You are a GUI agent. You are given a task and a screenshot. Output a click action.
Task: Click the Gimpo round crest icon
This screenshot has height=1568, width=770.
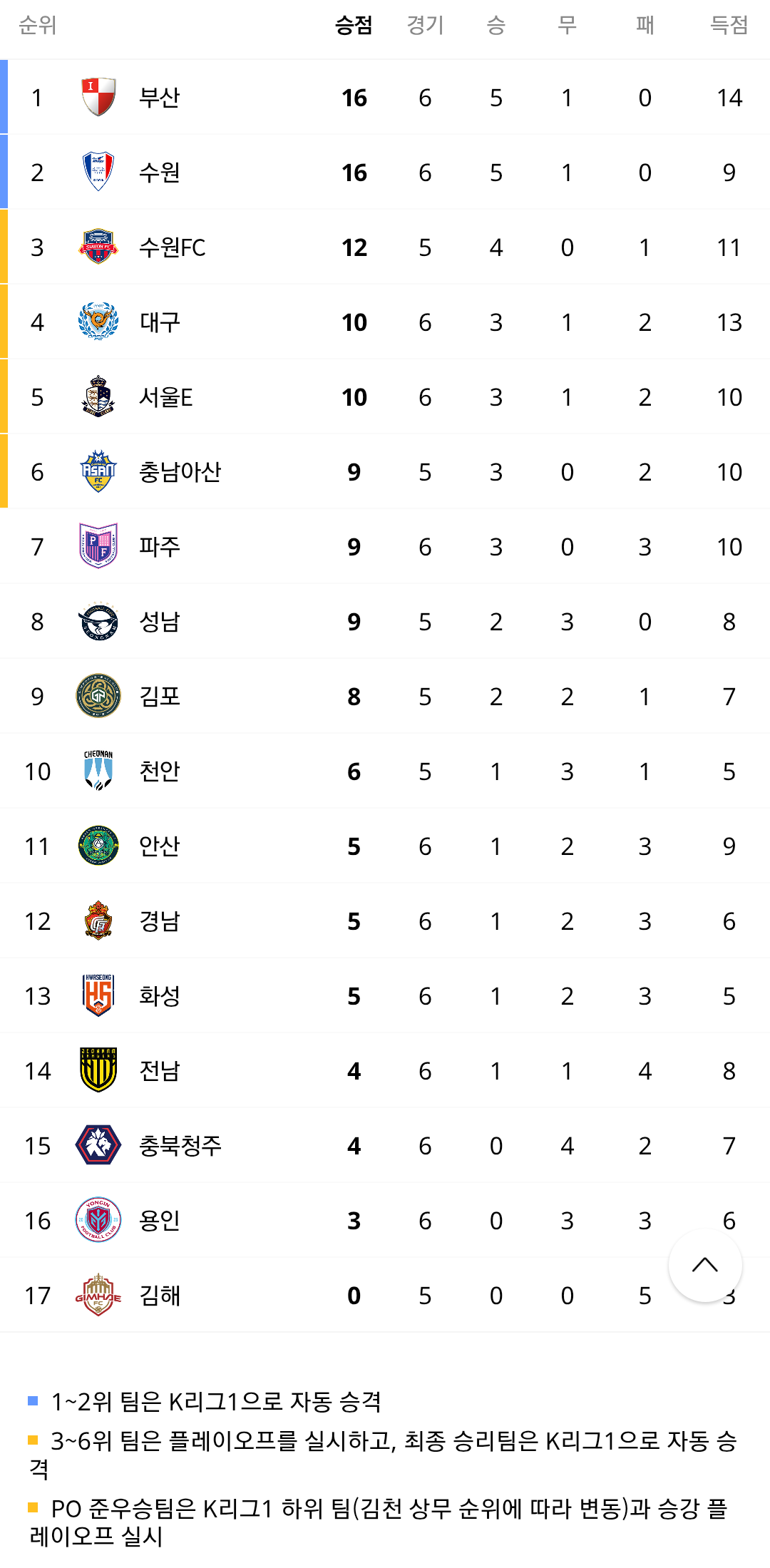[98, 696]
